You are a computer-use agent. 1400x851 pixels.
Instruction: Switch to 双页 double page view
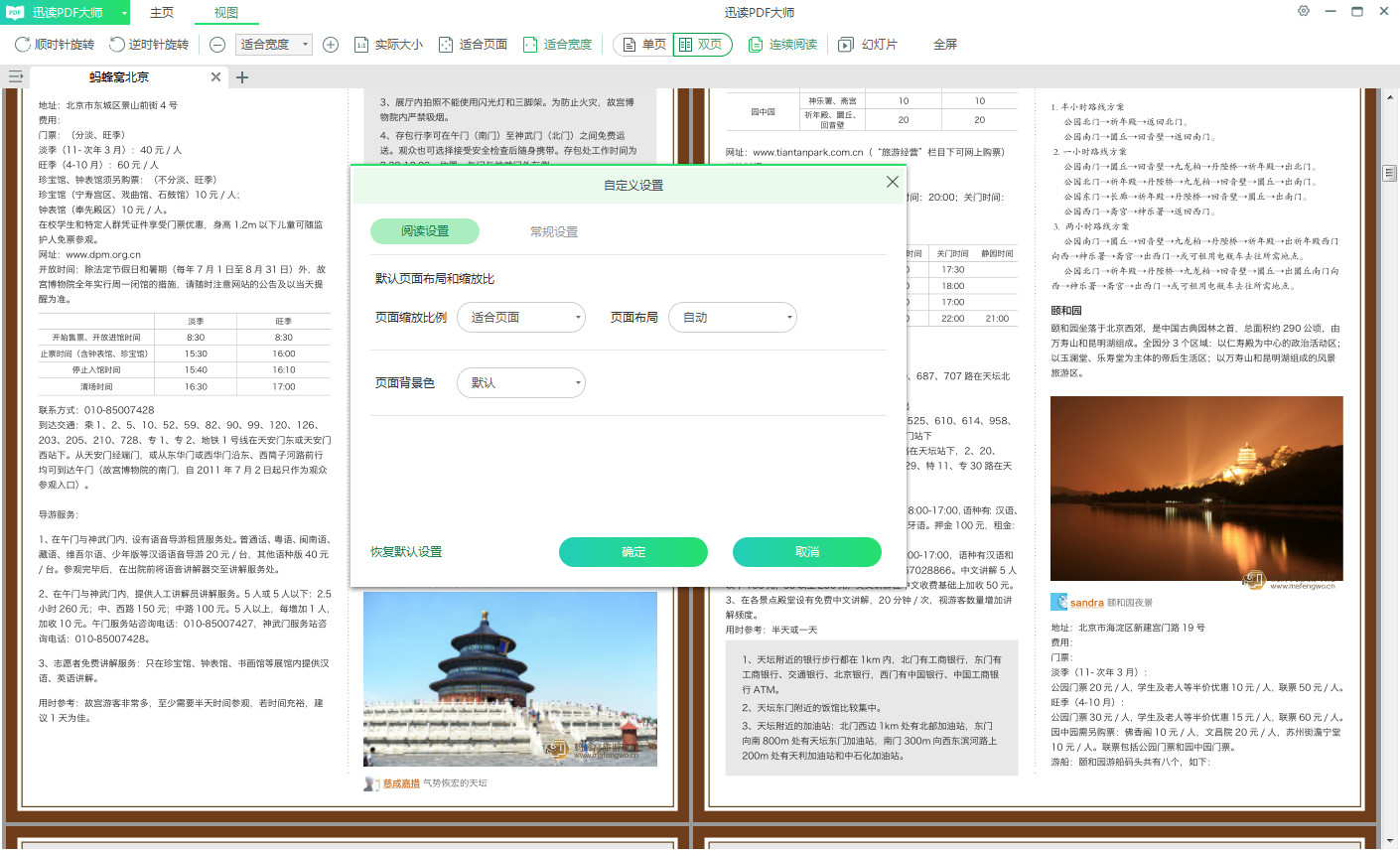point(702,45)
